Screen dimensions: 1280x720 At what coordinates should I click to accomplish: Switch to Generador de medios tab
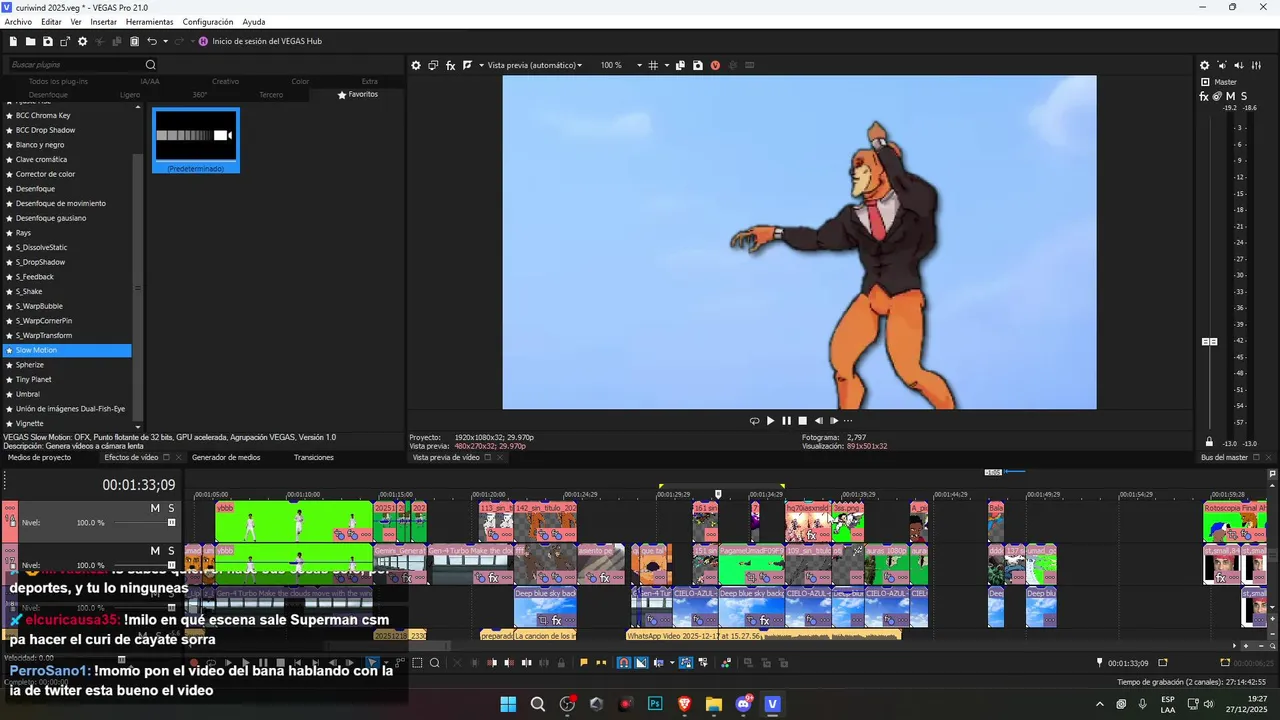tap(226, 457)
